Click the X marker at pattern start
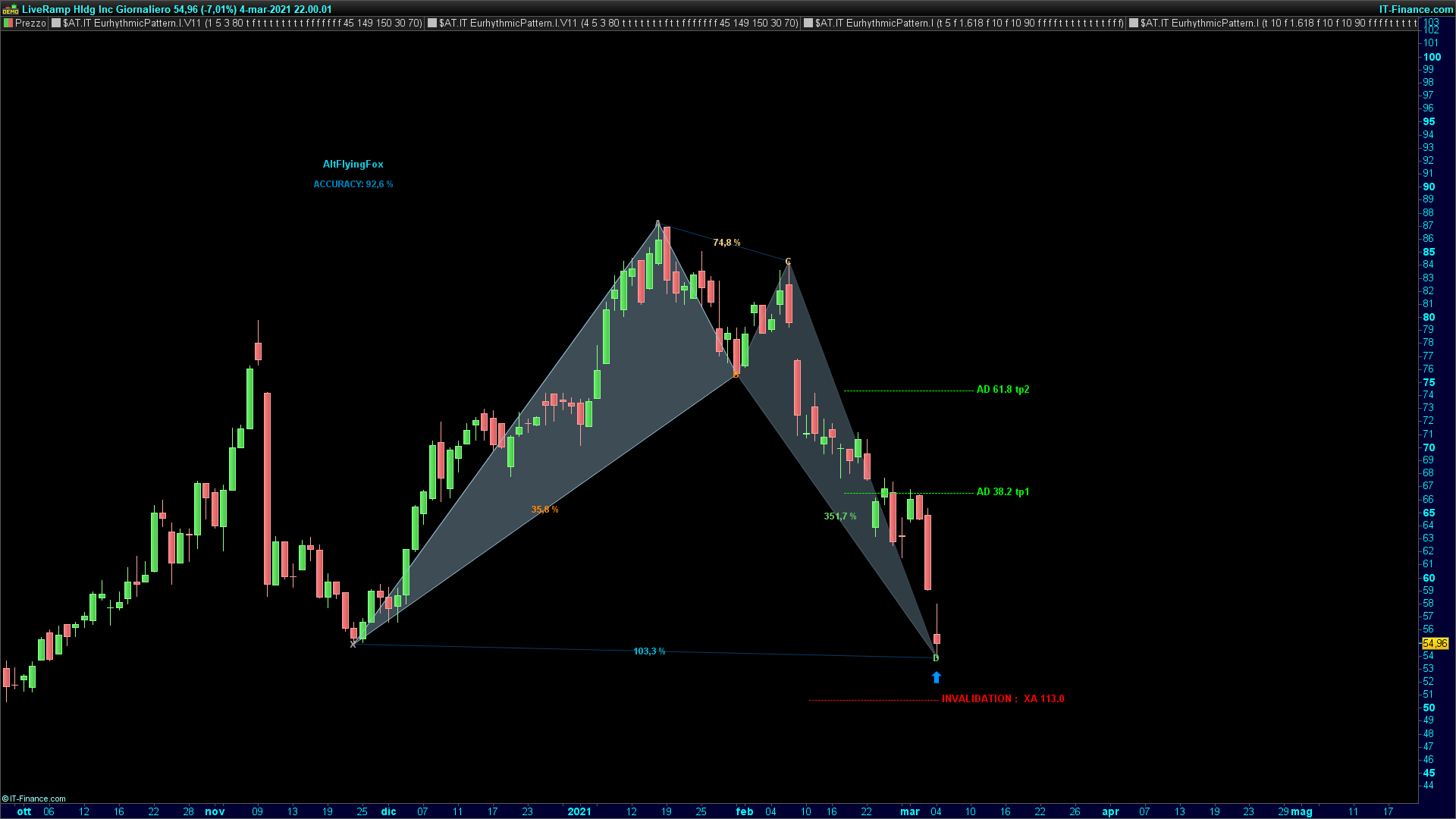Viewport: 1456px width, 819px height. 353,644
